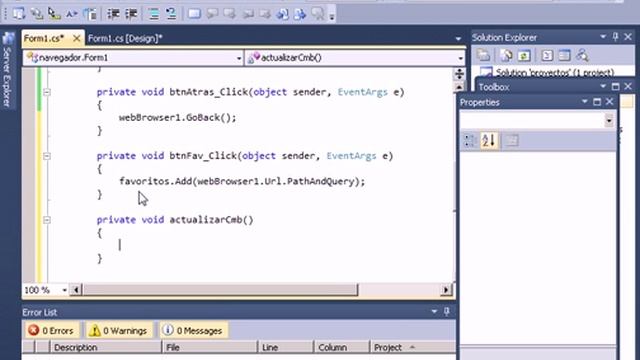Click editor vertical scrollbar up arrow
Screen dimensions: 640x360
[x=459, y=87]
